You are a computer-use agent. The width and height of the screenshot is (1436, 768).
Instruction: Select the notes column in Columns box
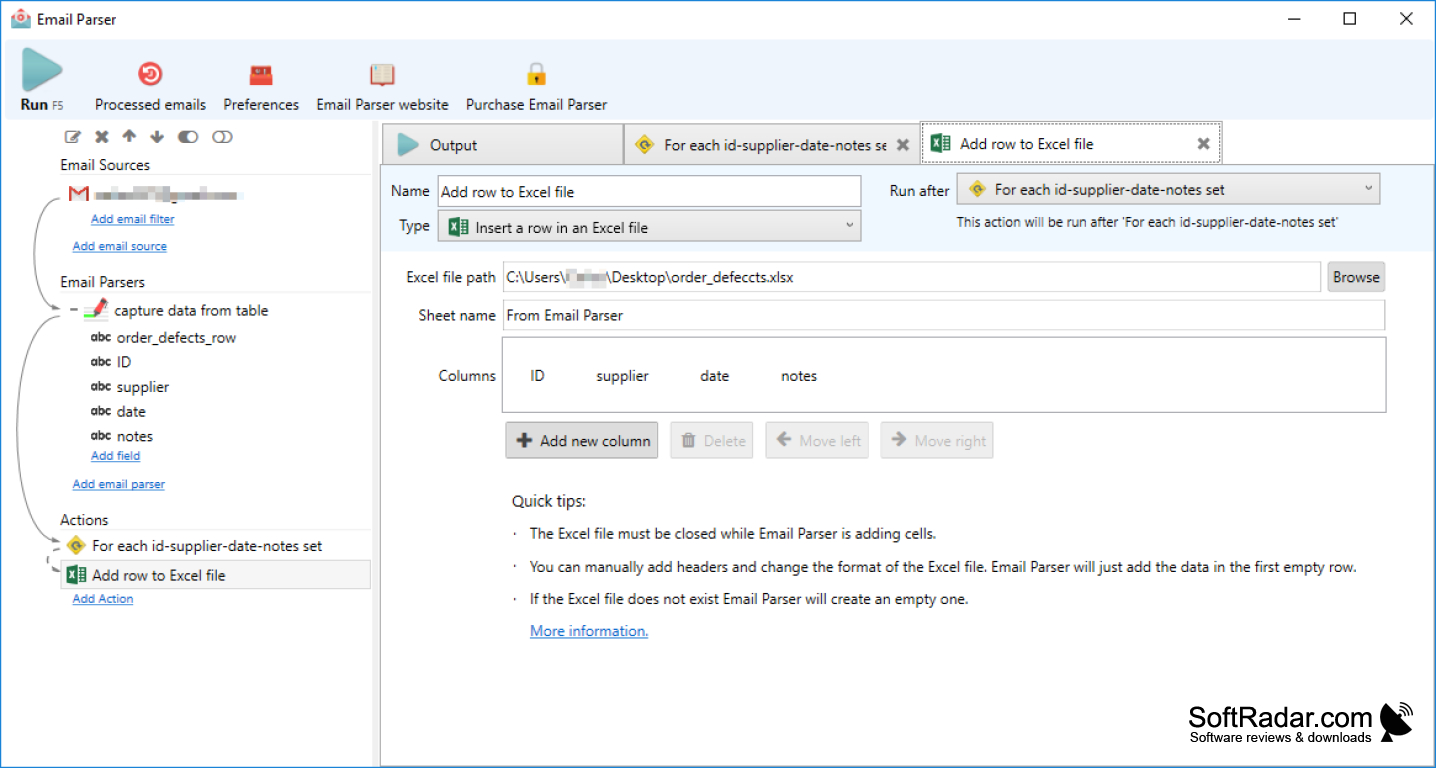[799, 376]
